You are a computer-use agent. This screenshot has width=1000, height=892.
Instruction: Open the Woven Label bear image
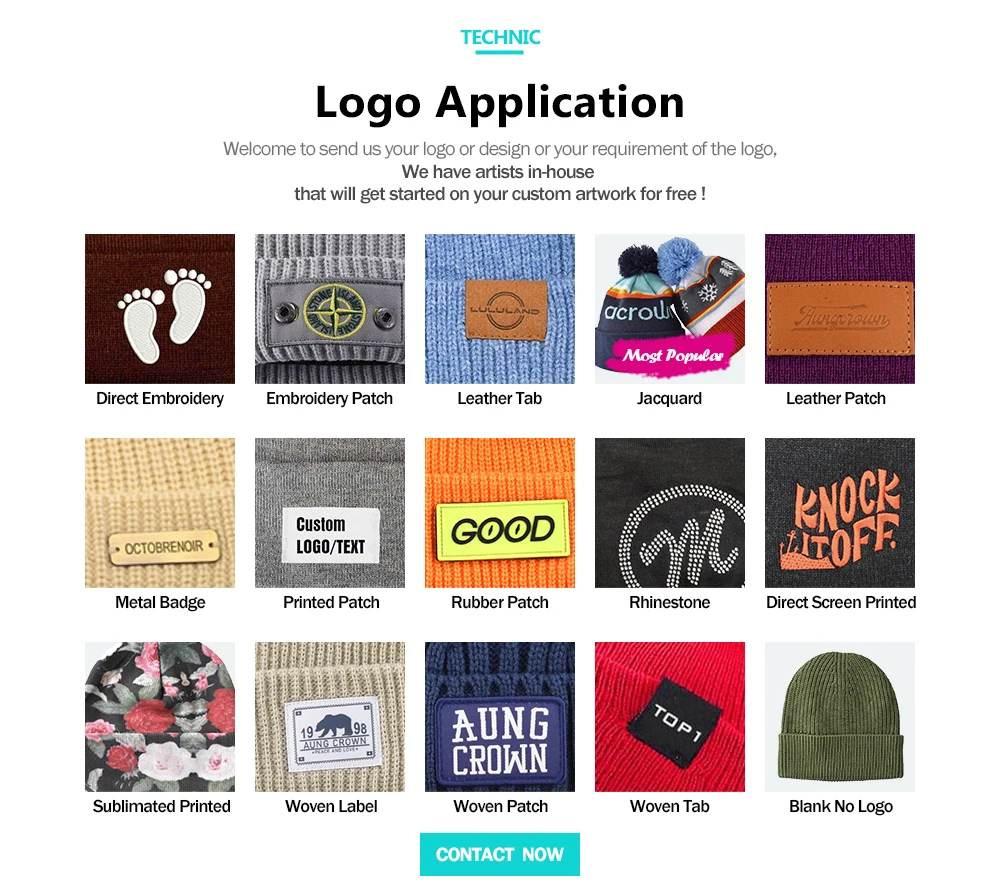click(x=330, y=717)
